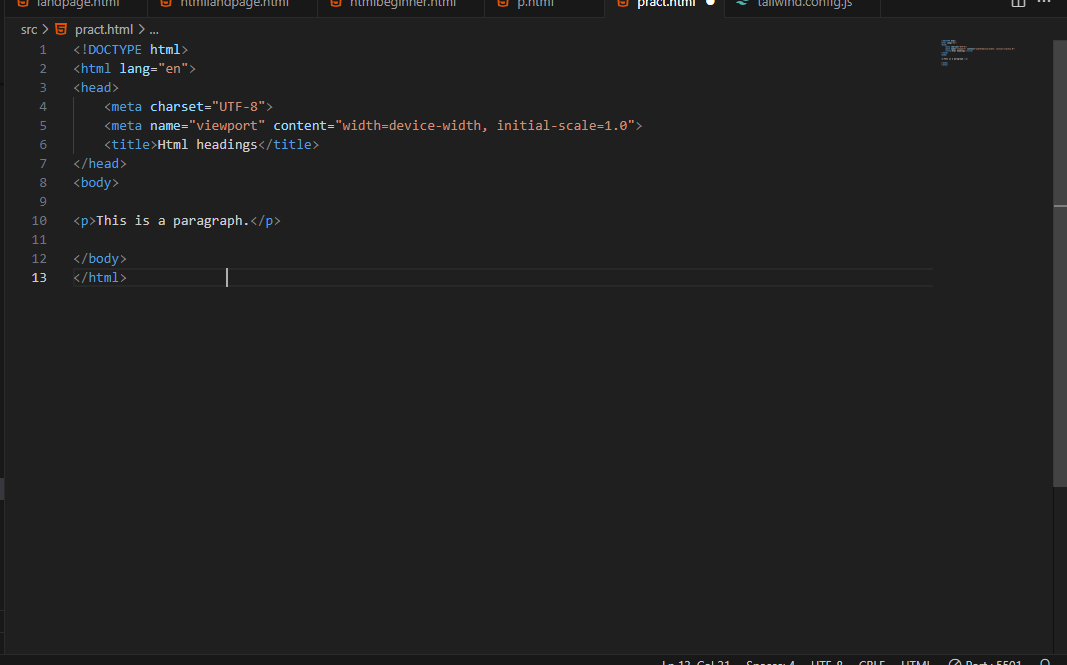This screenshot has width=1067, height=665.
Task: Click the HTML icon on the pract.html tab
Action: tap(623, 3)
